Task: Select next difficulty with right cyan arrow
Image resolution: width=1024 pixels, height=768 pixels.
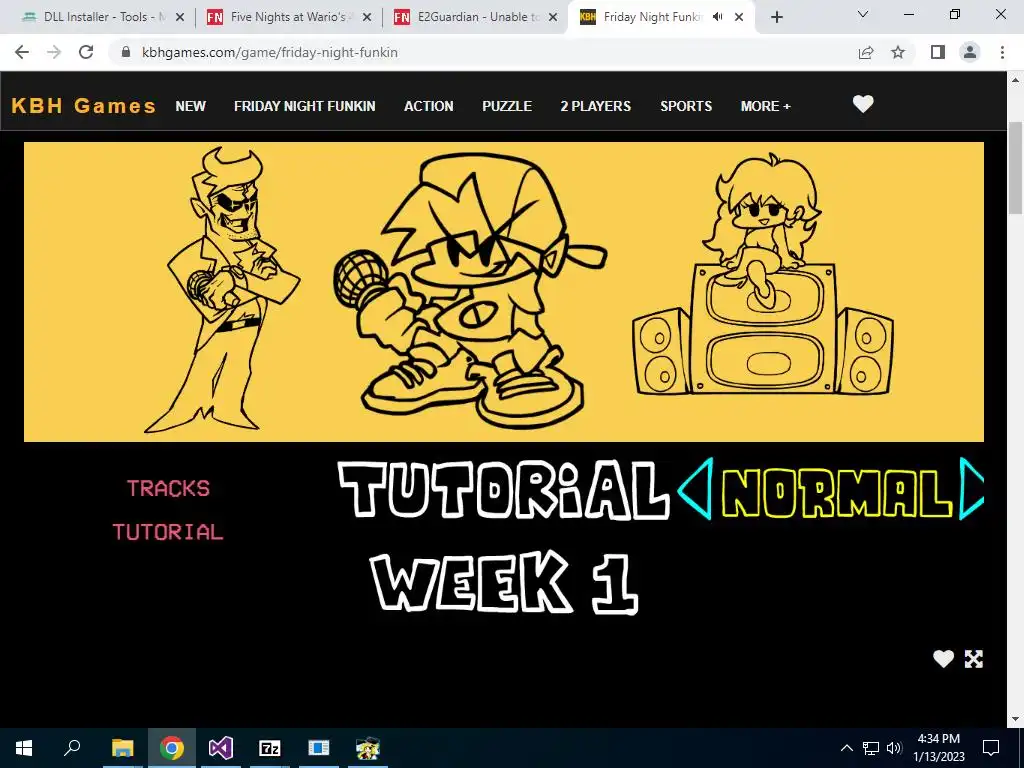Action: click(x=971, y=488)
